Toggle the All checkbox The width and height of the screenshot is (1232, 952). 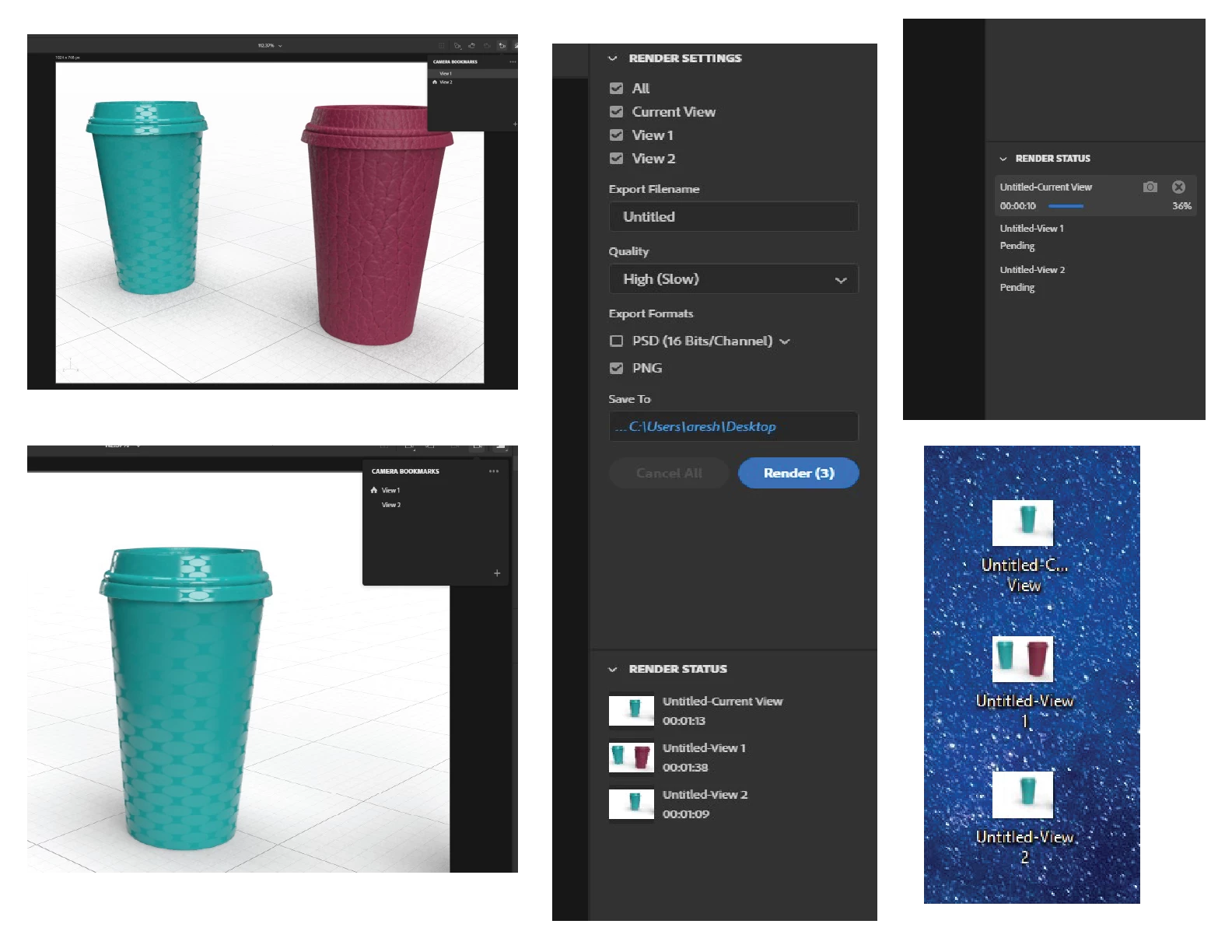tap(617, 88)
